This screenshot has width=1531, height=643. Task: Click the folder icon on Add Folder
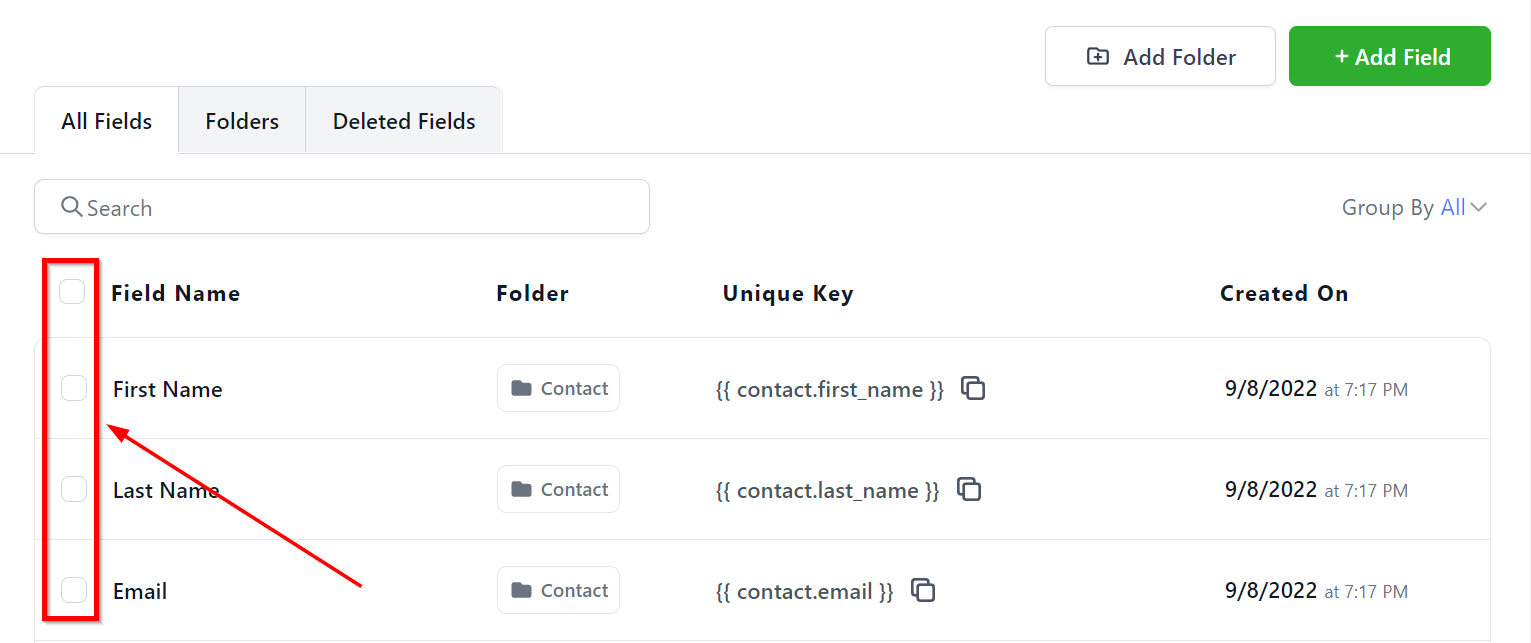coord(1097,57)
